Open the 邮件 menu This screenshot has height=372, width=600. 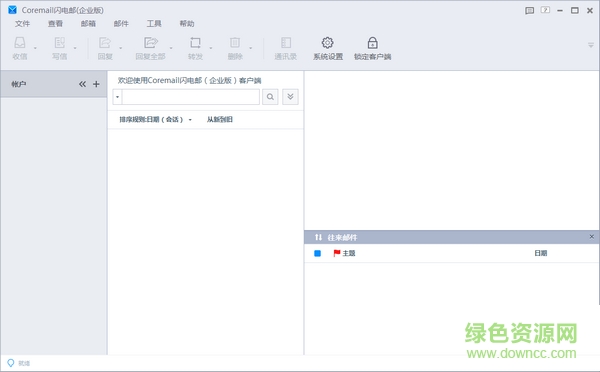click(121, 24)
